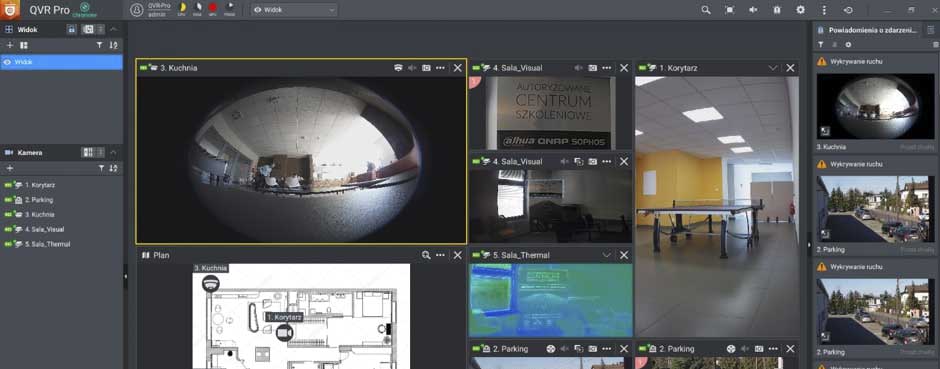Open fisheye dewarp mode on 3. Kuchnia
Screen dimensions: 940x369
point(398,68)
